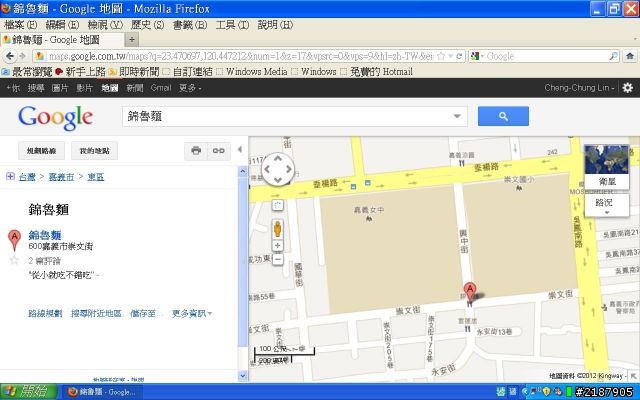
Task: Open 最常瀏覽 bookmark
Action: click(27, 72)
